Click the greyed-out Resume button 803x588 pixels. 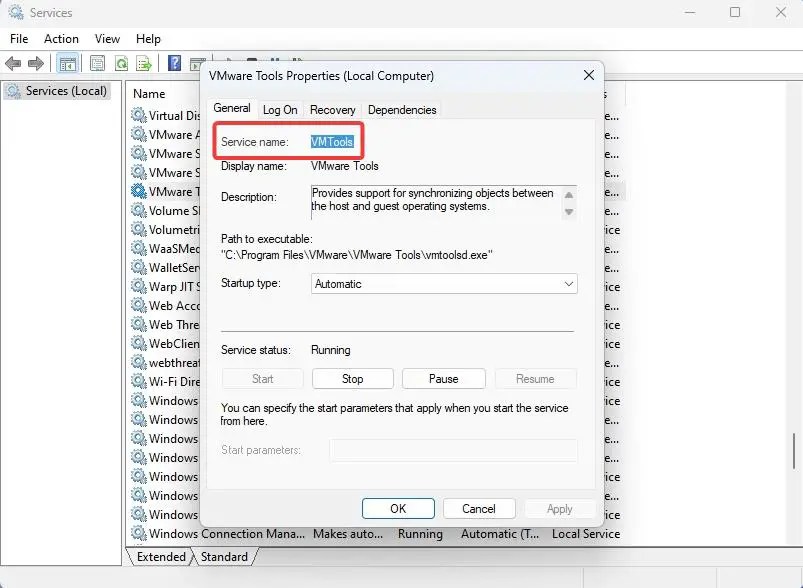[x=535, y=379]
